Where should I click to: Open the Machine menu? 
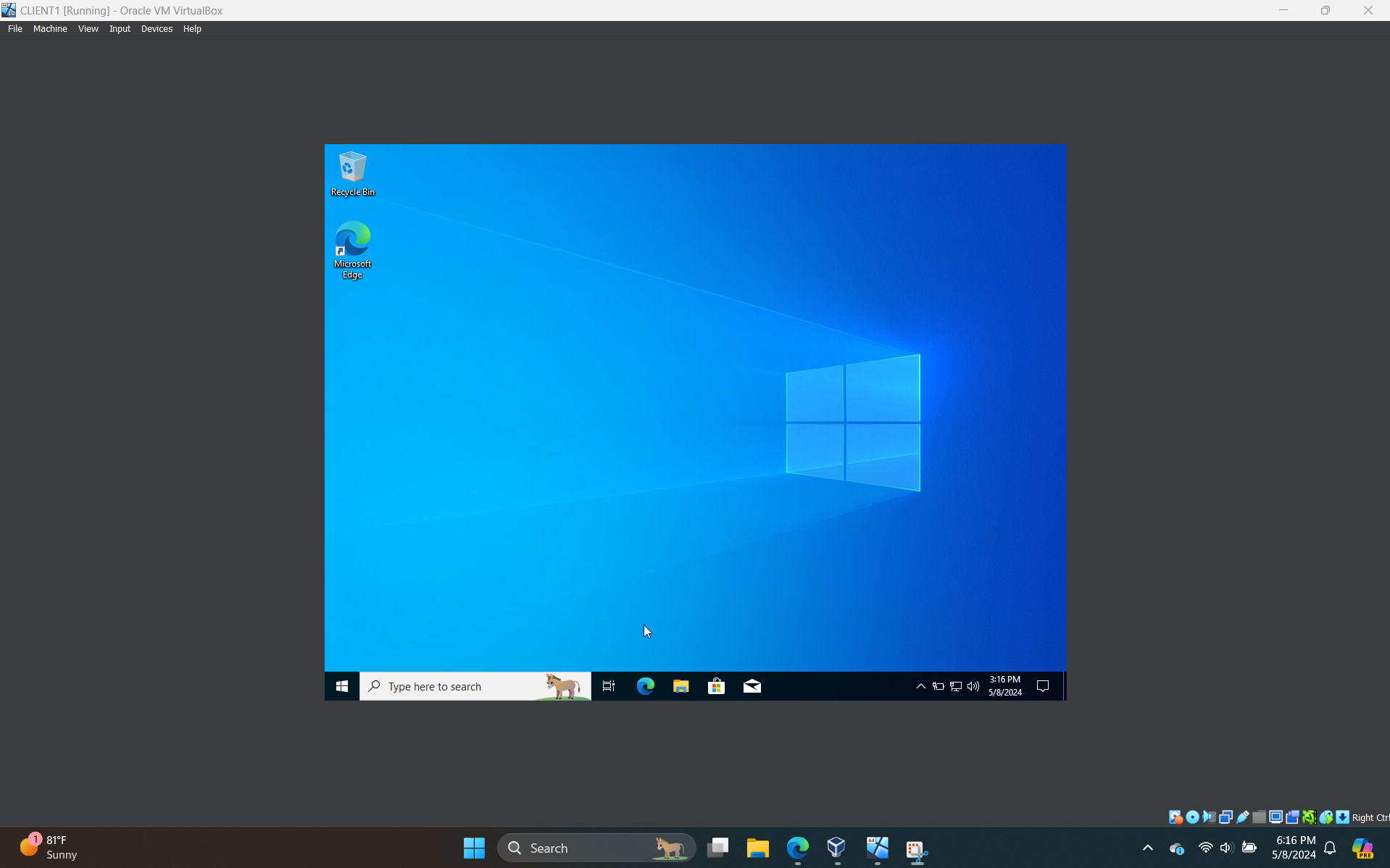[x=50, y=29]
